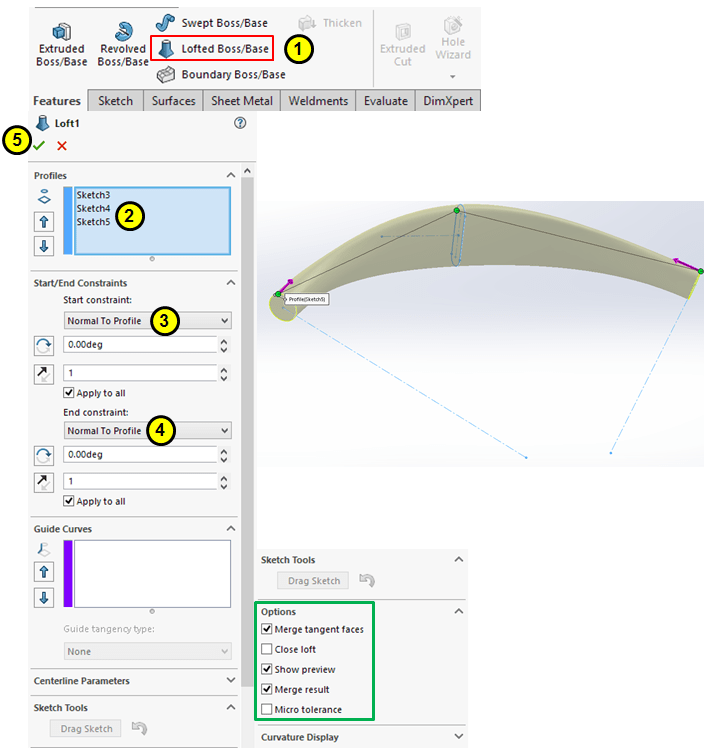The image size is (708, 752).
Task: Uncheck Merge tangent faces option
Action: coord(267,629)
